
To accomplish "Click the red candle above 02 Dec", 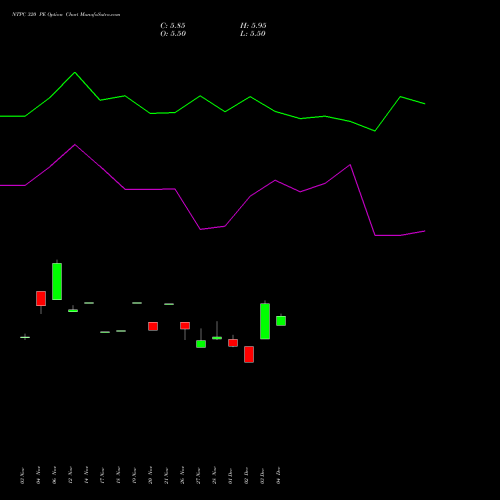I will [249, 354].
